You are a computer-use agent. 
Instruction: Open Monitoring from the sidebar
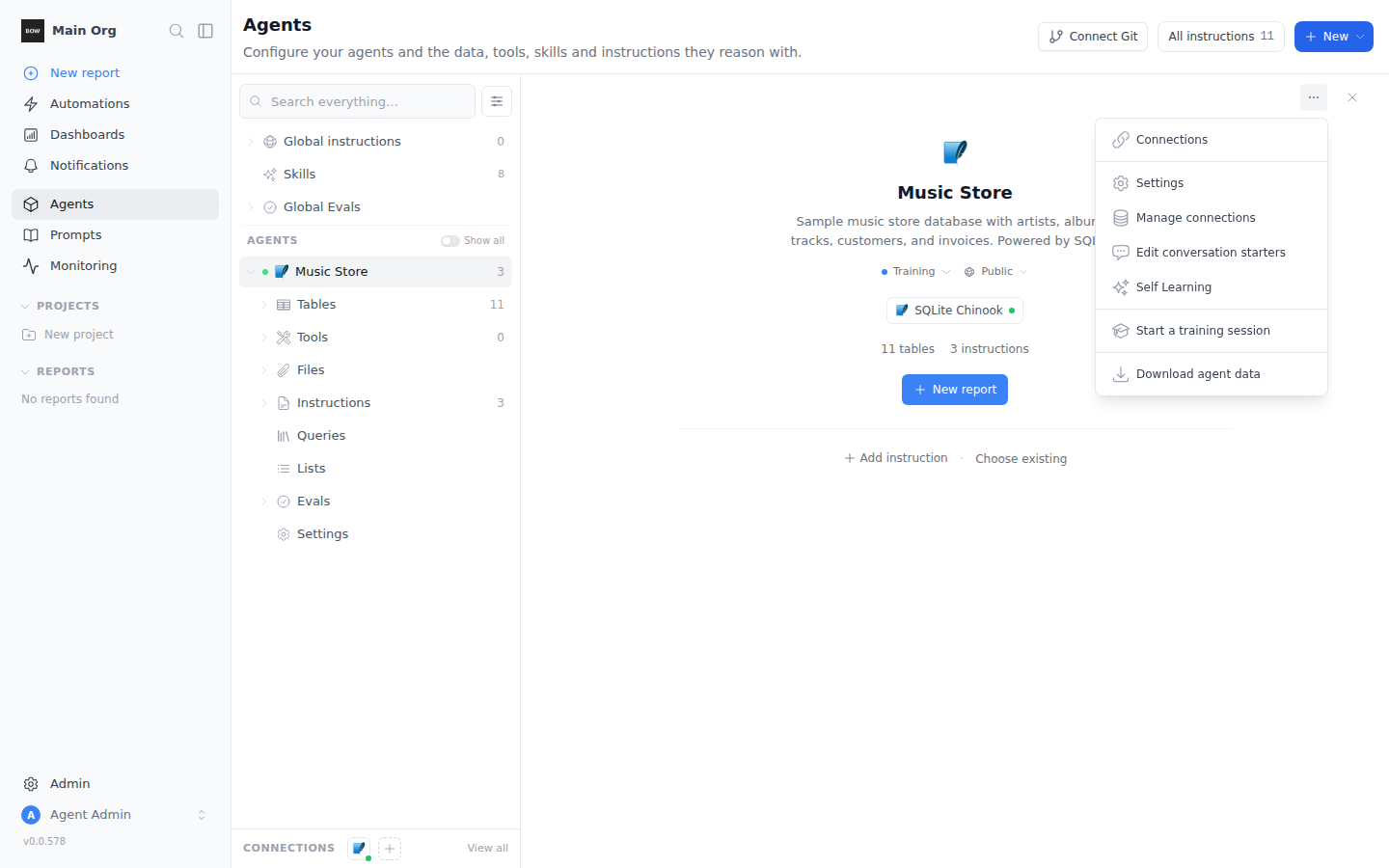(x=116, y=266)
